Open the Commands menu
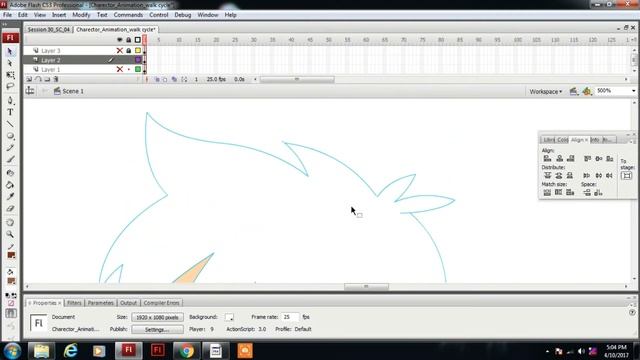This screenshot has width=640, height=360. pos(128,15)
